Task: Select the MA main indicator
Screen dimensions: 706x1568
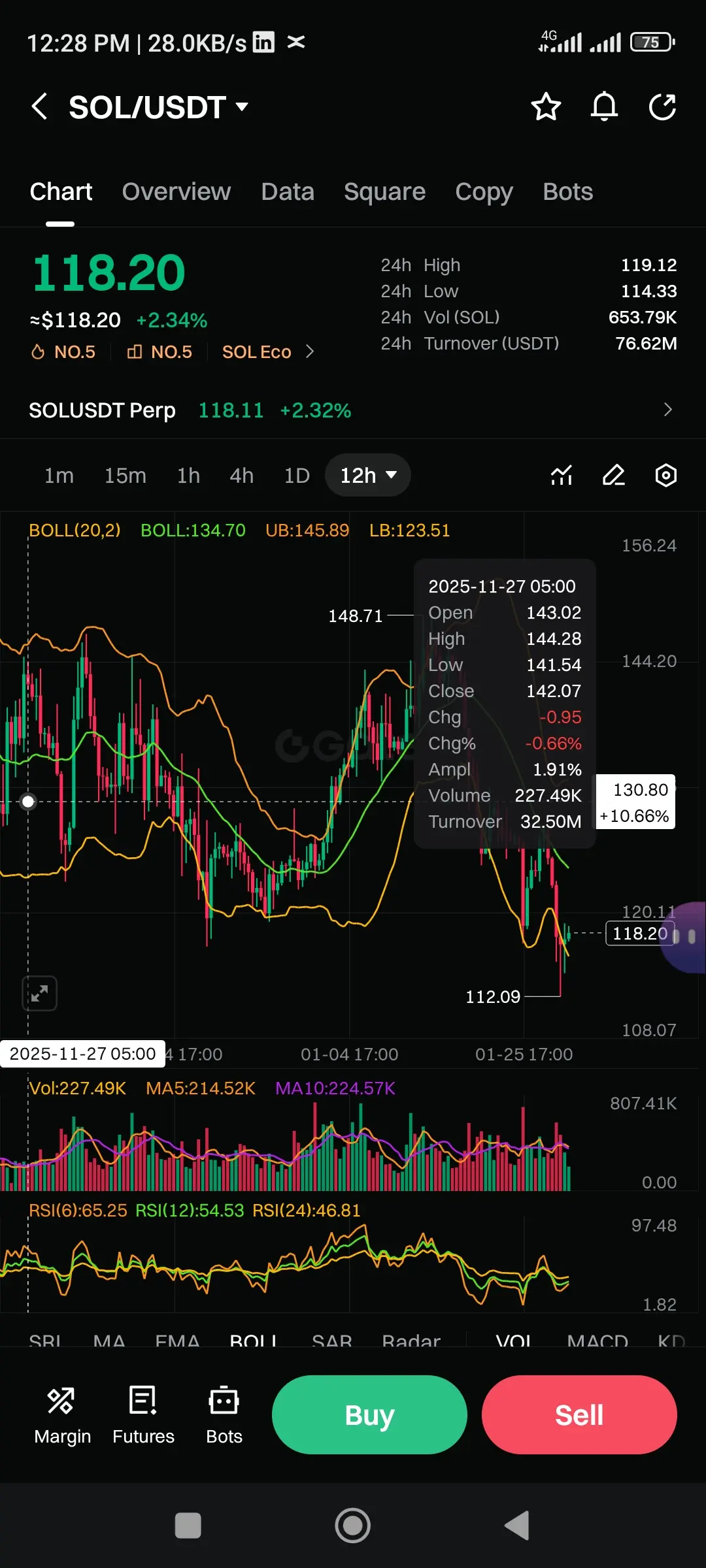Action: pos(109,1341)
